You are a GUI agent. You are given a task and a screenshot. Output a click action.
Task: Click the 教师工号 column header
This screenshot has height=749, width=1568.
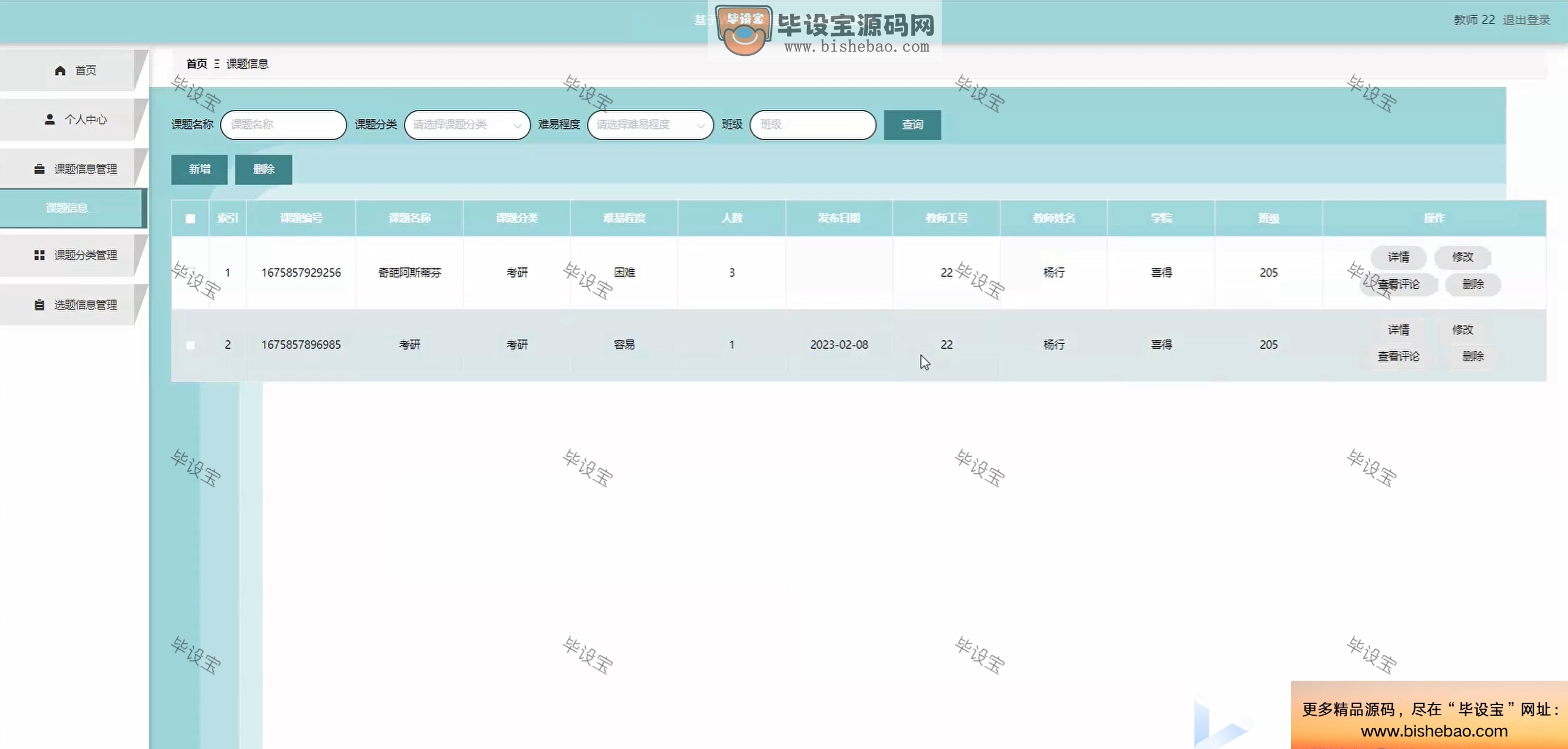click(947, 218)
